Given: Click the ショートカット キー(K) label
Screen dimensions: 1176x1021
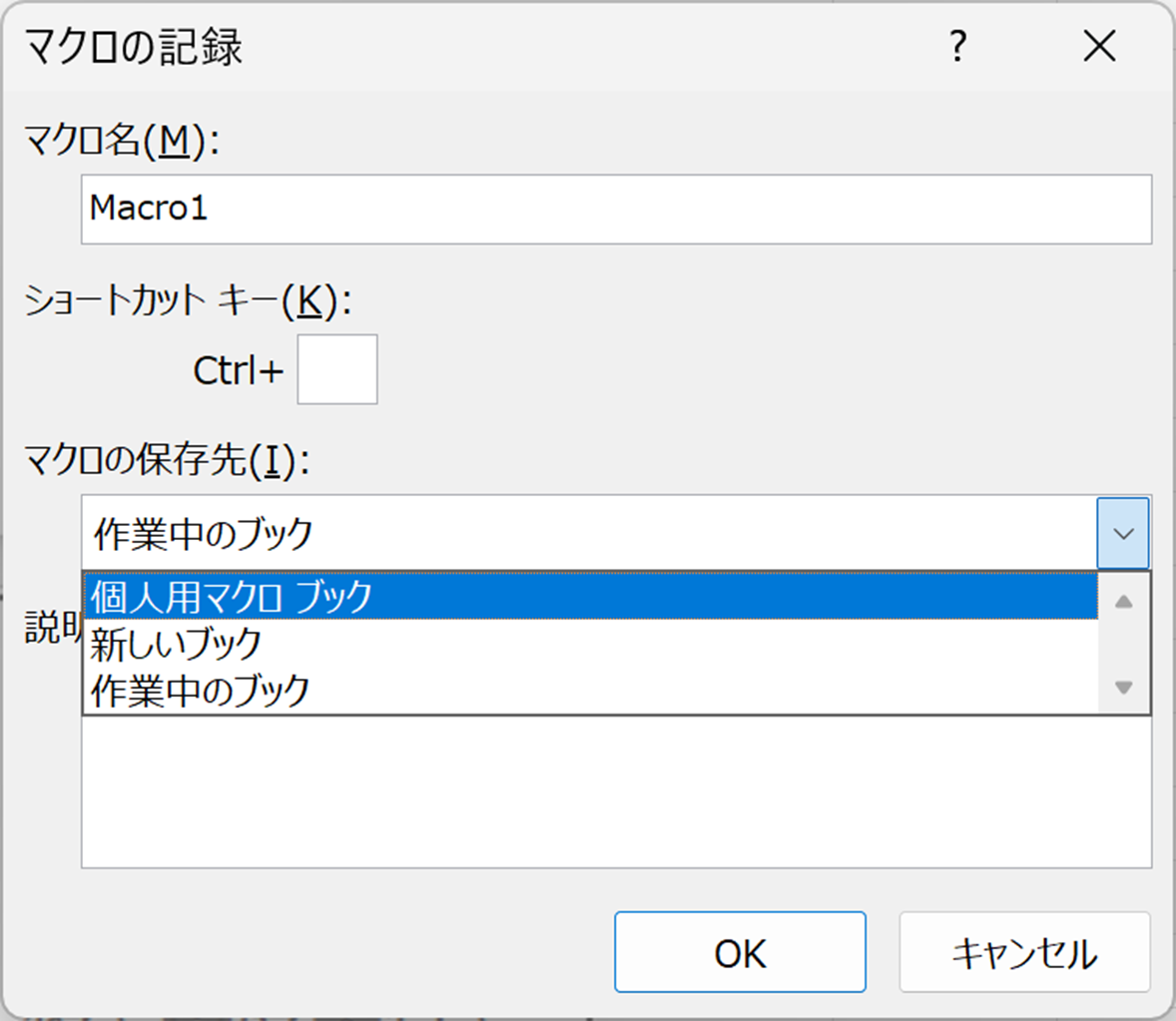Looking at the screenshot, I should click(x=189, y=300).
